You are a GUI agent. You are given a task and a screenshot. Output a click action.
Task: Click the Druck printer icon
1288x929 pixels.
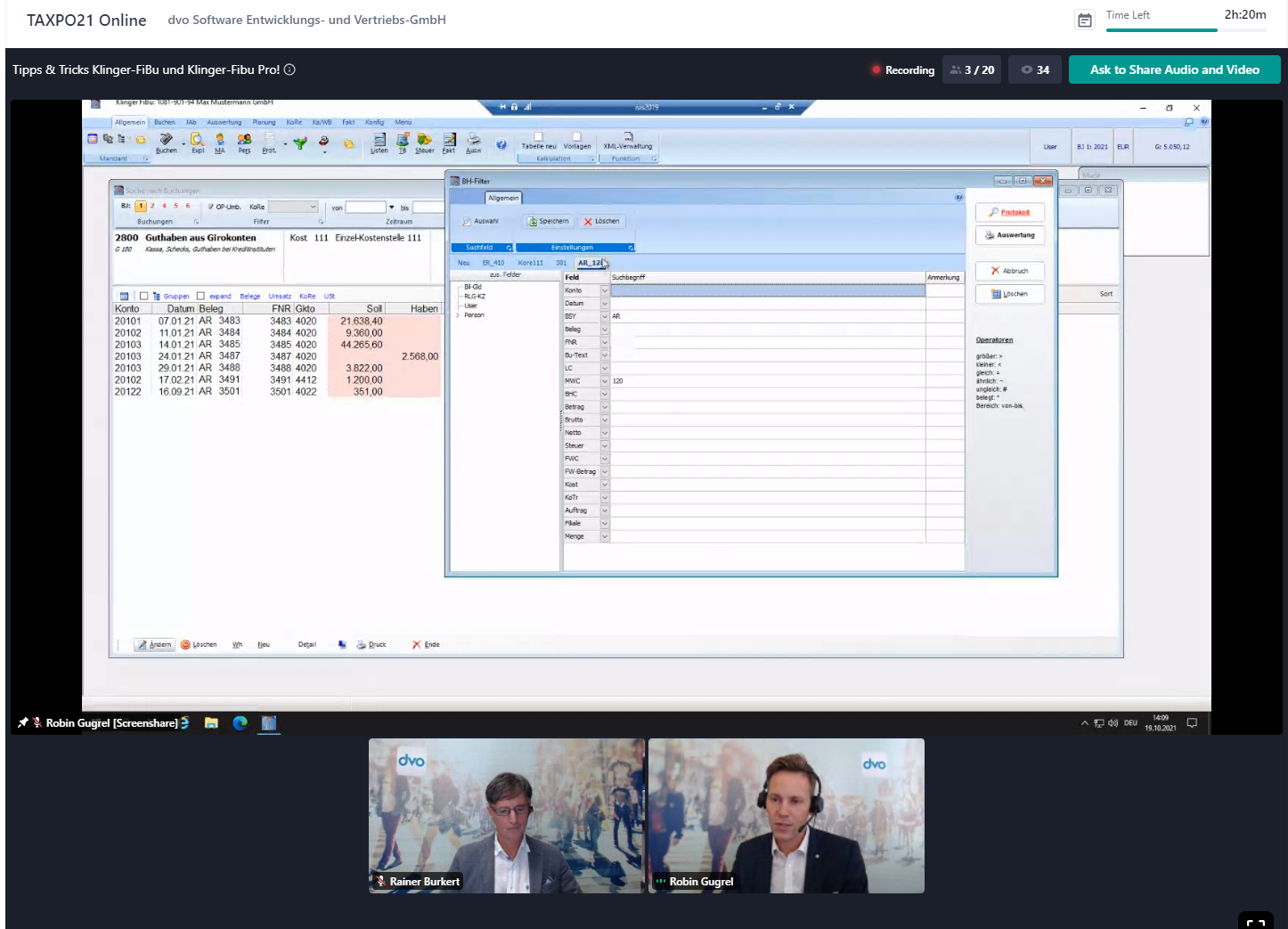pos(362,644)
